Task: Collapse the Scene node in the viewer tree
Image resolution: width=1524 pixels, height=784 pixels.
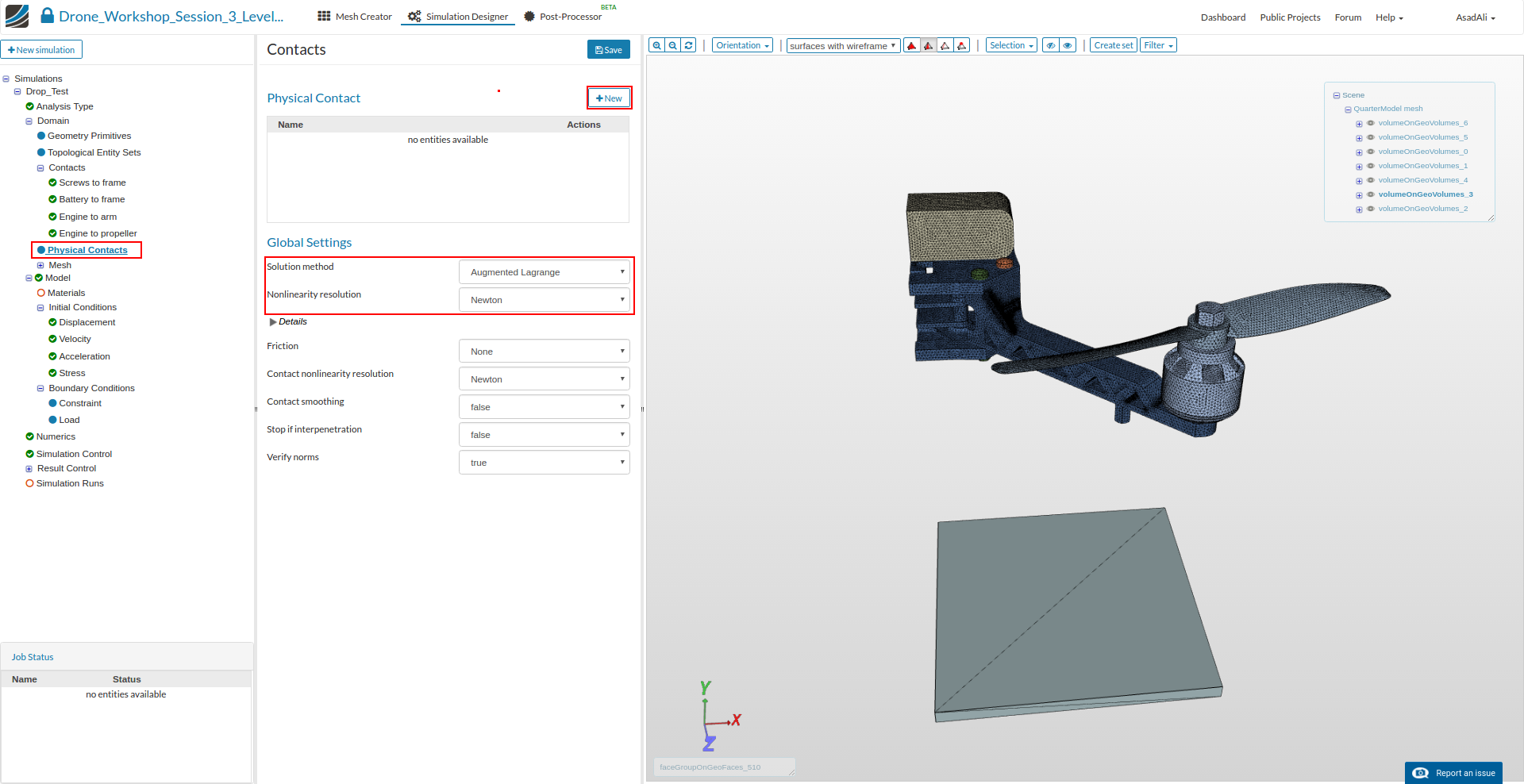Action: click(1337, 95)
